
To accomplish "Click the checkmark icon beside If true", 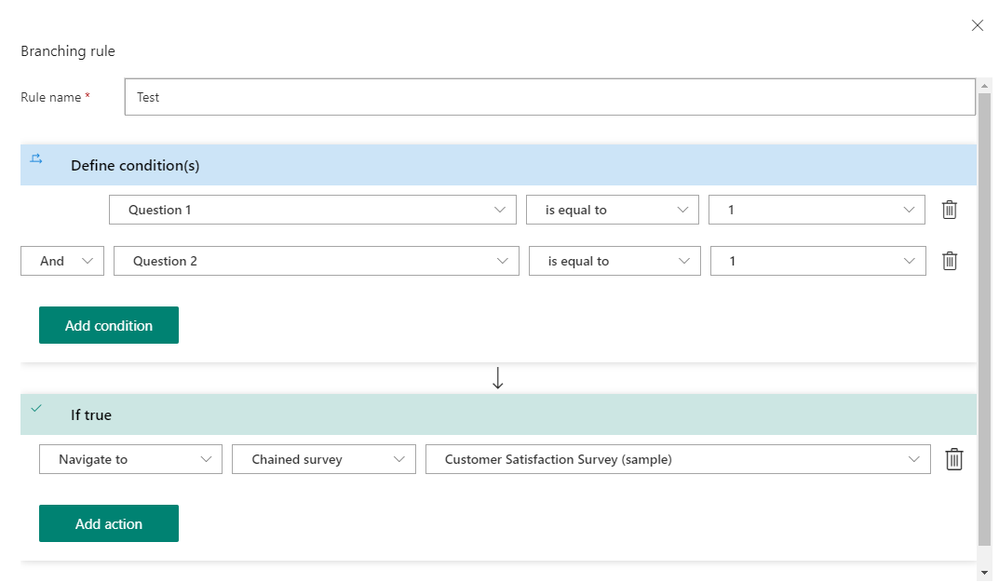I will point(37,409).
